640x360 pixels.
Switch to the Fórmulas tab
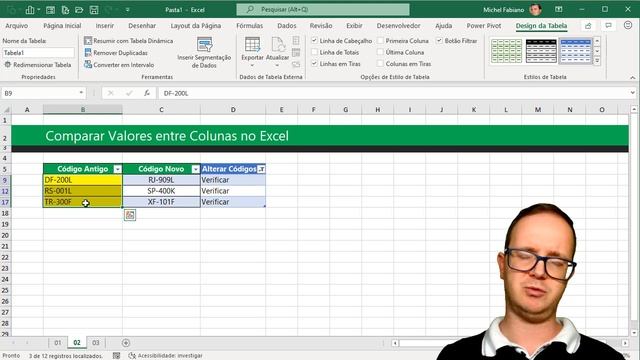pyautogui.click(x=249, y=25)
